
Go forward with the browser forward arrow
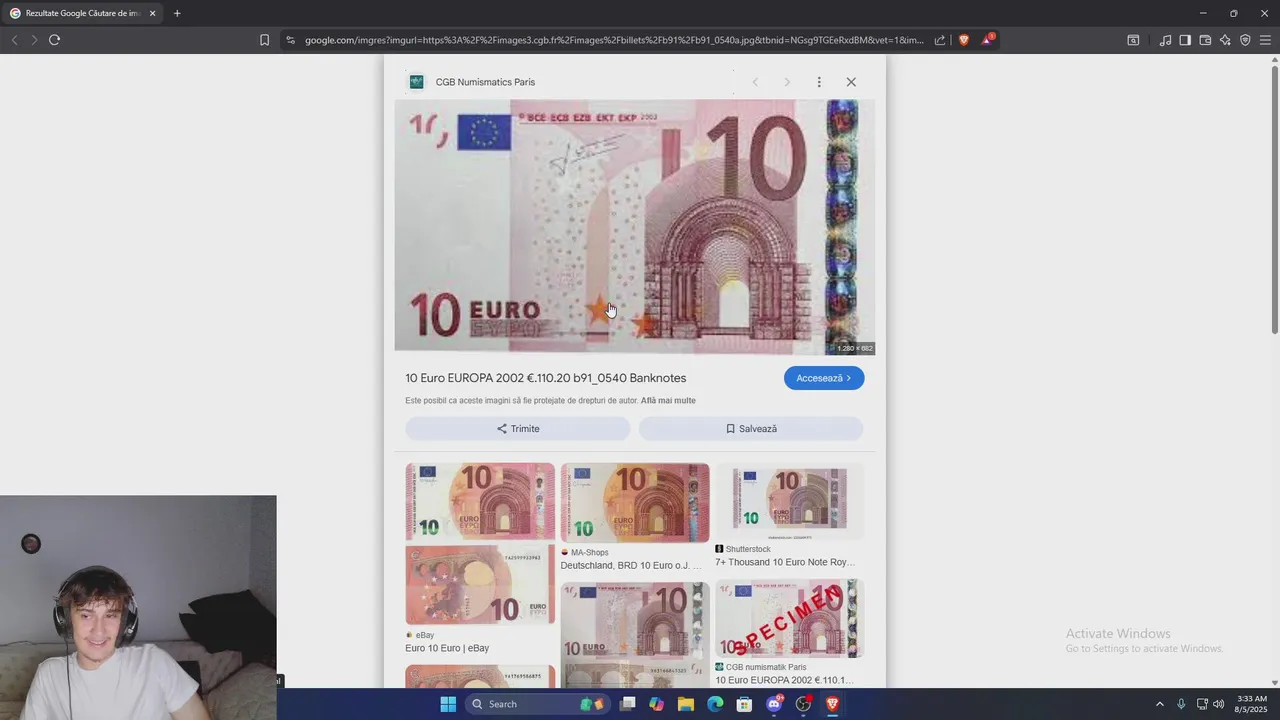pyautogui.click(x=34, y=40)
